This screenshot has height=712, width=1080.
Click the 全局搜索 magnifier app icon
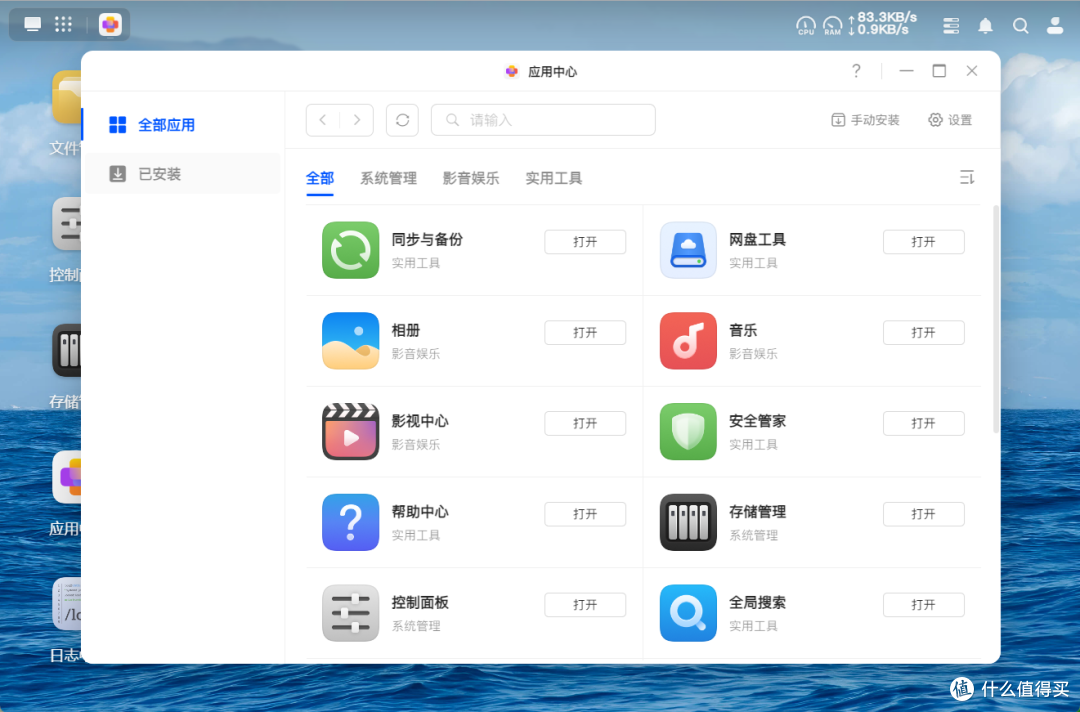(x=688, y=613)
